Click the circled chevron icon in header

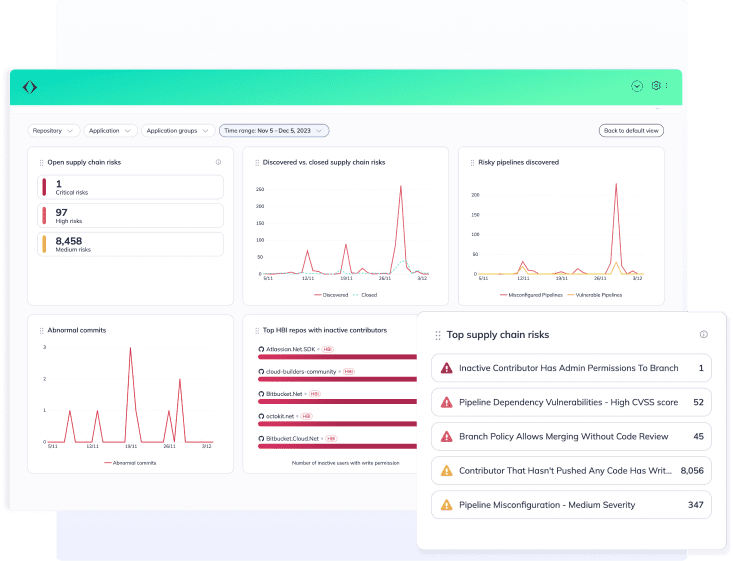pyautogui.click(x=637, y=86)
